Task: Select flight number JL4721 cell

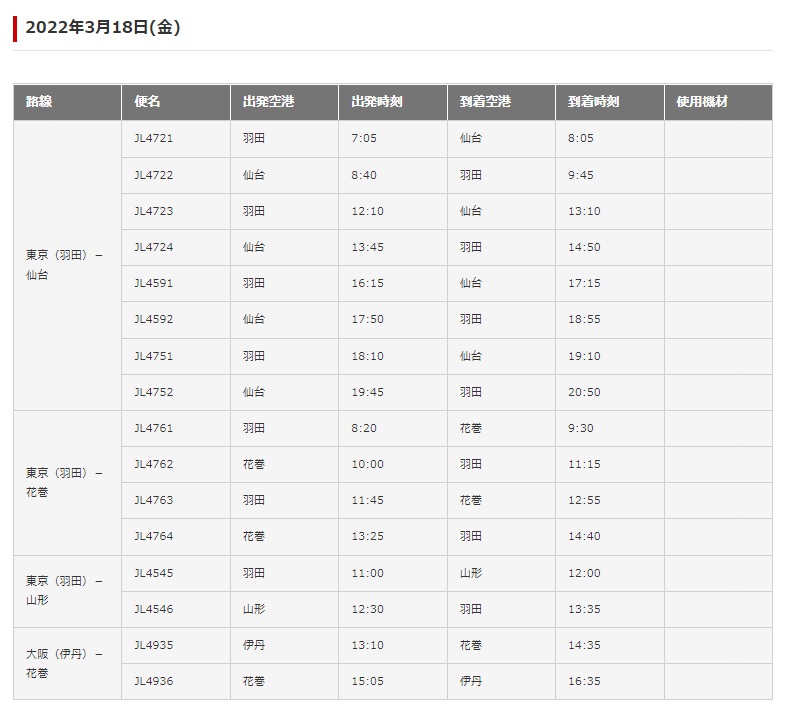Action: click(x=175, y=139)
